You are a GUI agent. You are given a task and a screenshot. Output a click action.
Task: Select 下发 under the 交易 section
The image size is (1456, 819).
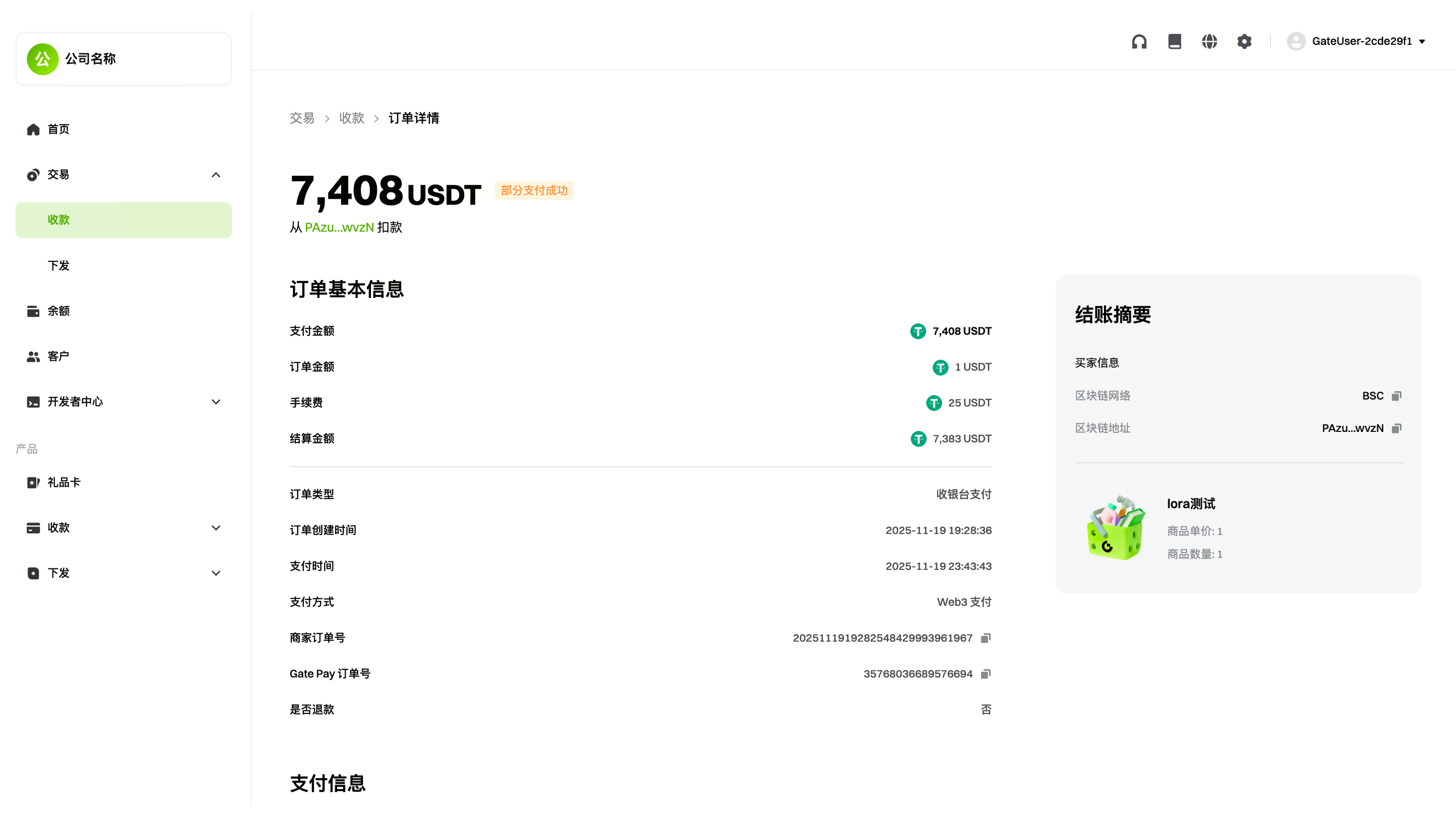point(58,266)
